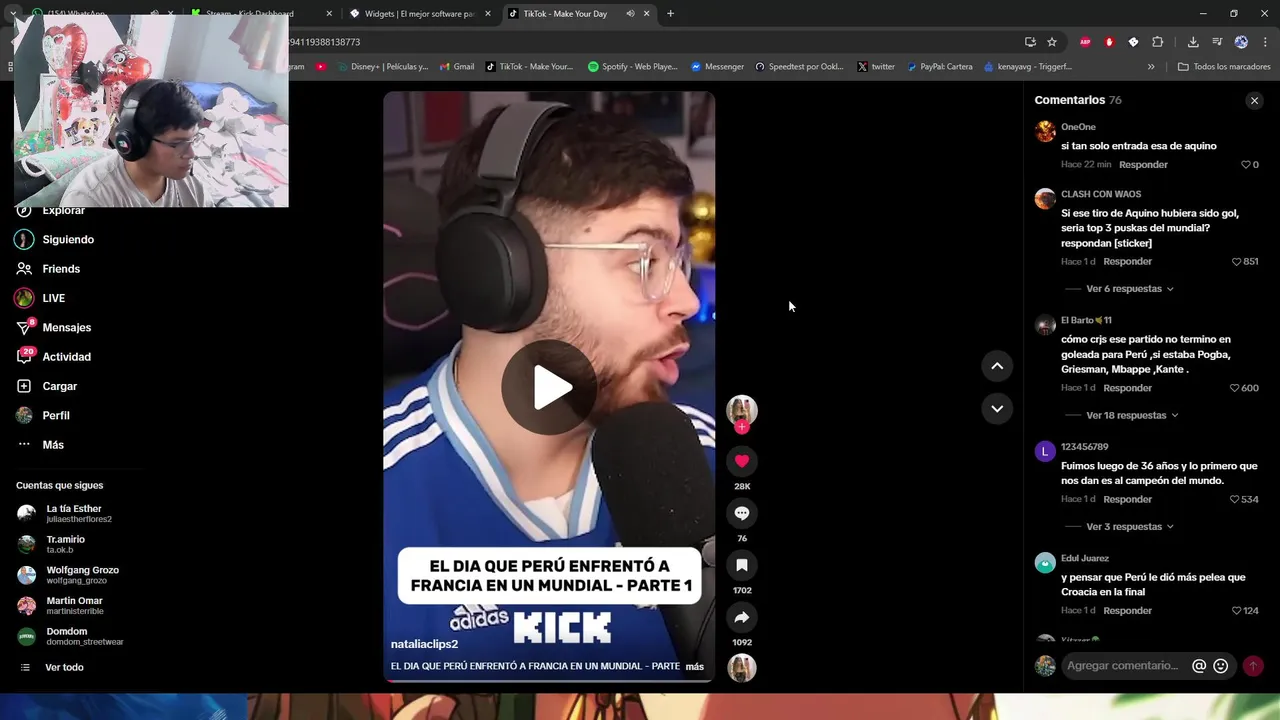Viewport: 1280px width, 720px height.
Task: Reply to the El Barto comment
Action: pyautogui.click(x=1127, y=388)
